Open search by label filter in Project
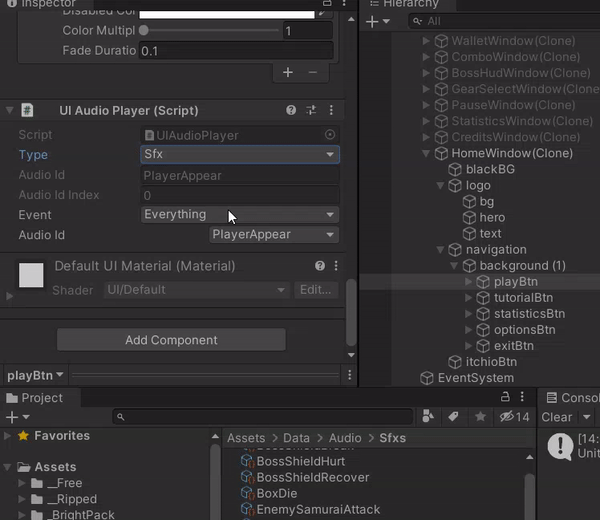The height and width of the screenshot is (520, 600). (453, 416)
